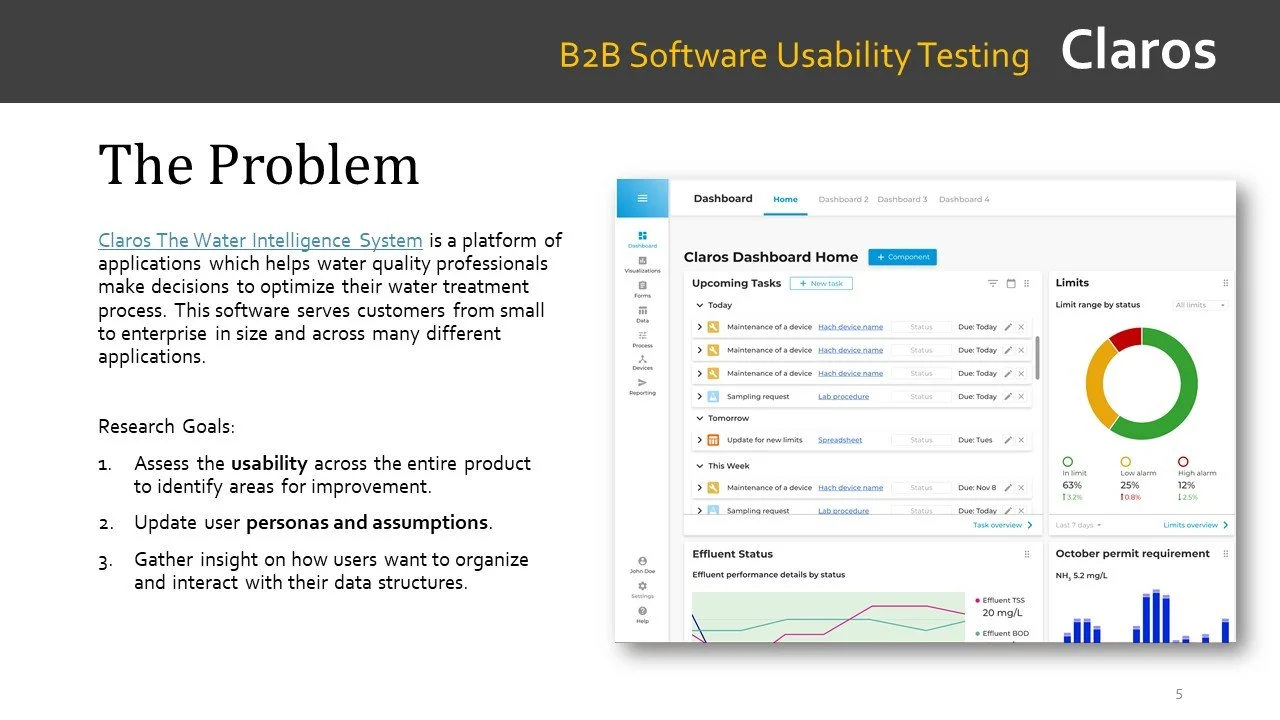Viewport: 1280px width, 720px height.
Task: Open Help icon in the sidebar
Action: click(x=642, y=611)
